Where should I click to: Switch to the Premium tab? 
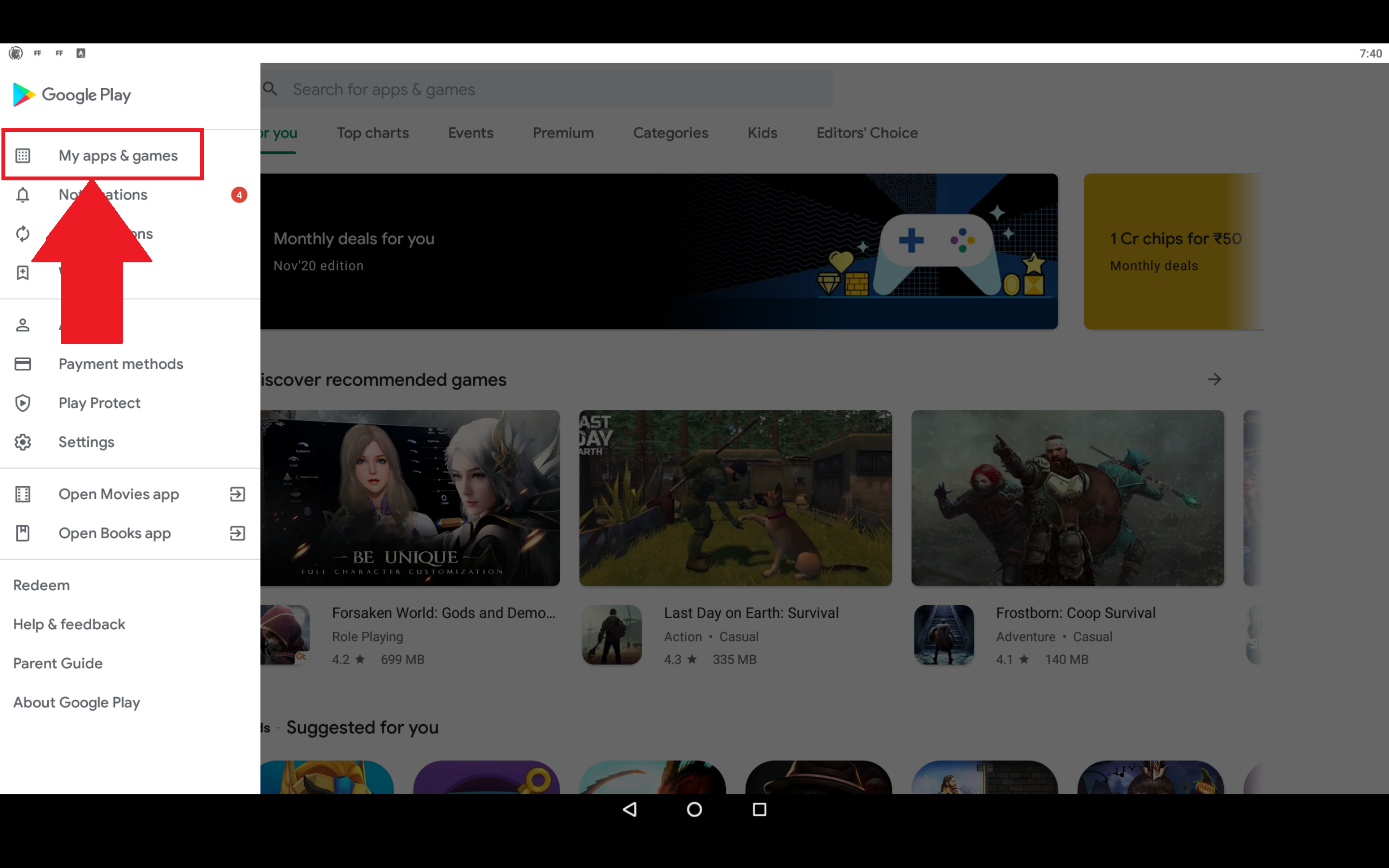(563, 133)
